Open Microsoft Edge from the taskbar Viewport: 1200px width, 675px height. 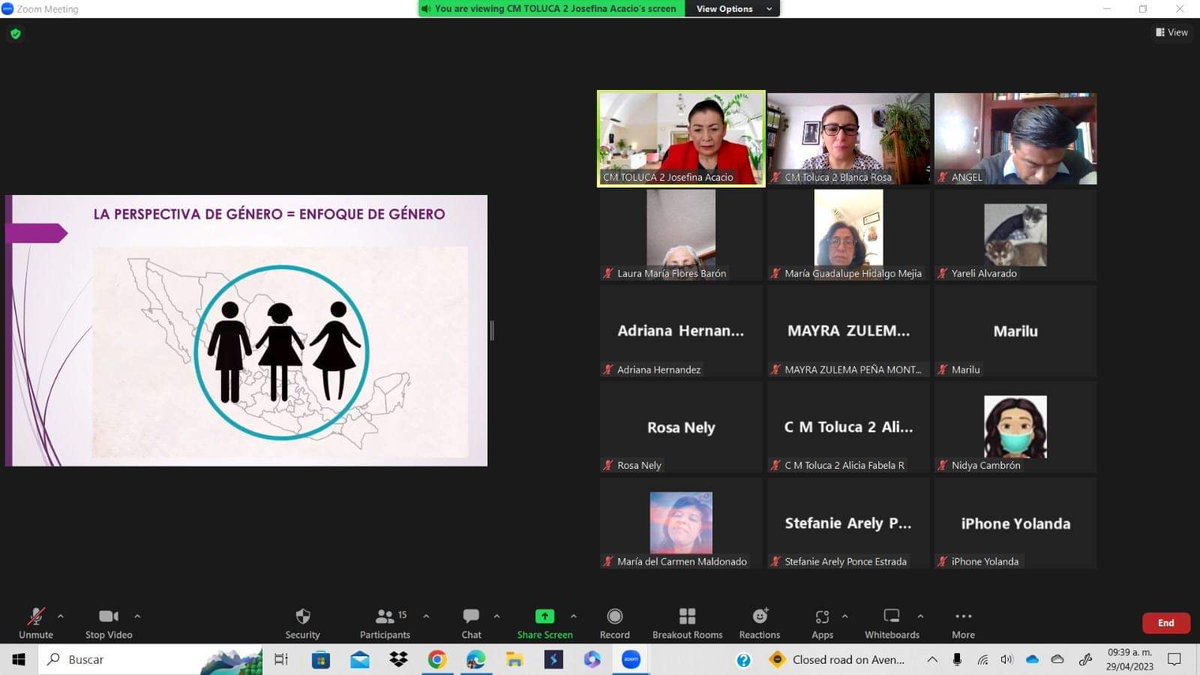[x=476, y=660]
